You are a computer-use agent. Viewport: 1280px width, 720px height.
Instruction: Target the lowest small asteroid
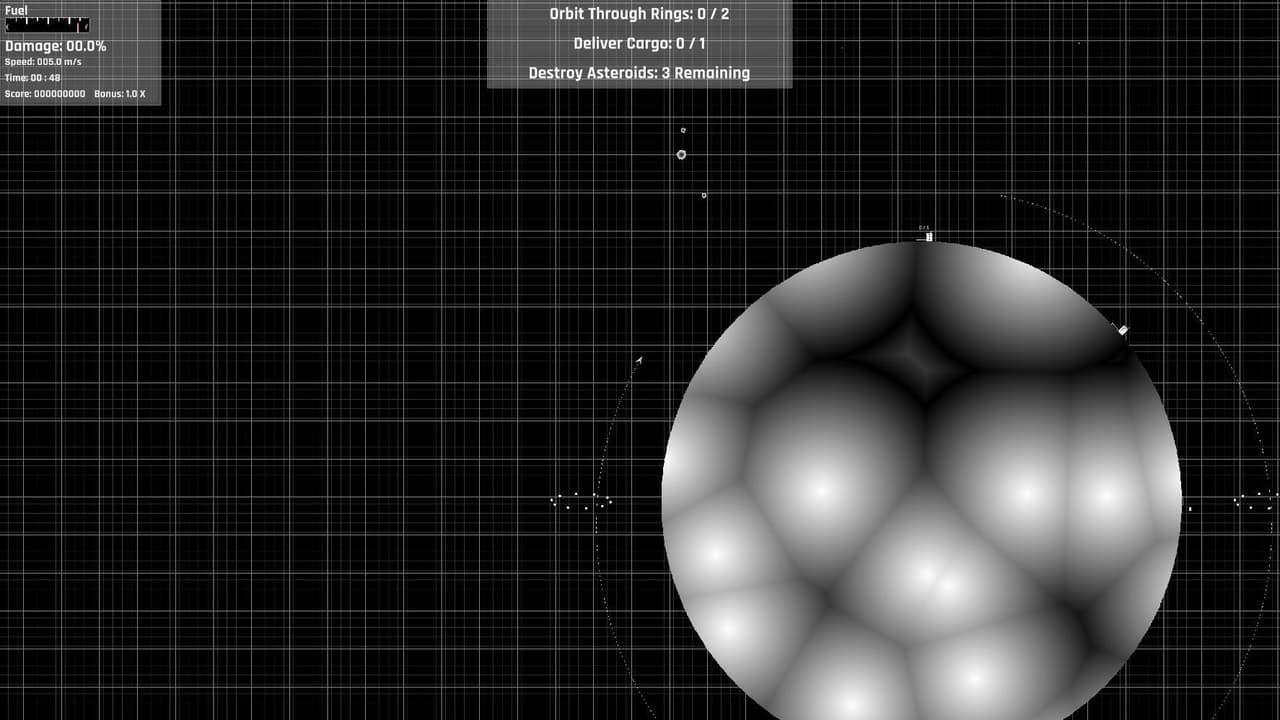point(704,195)
